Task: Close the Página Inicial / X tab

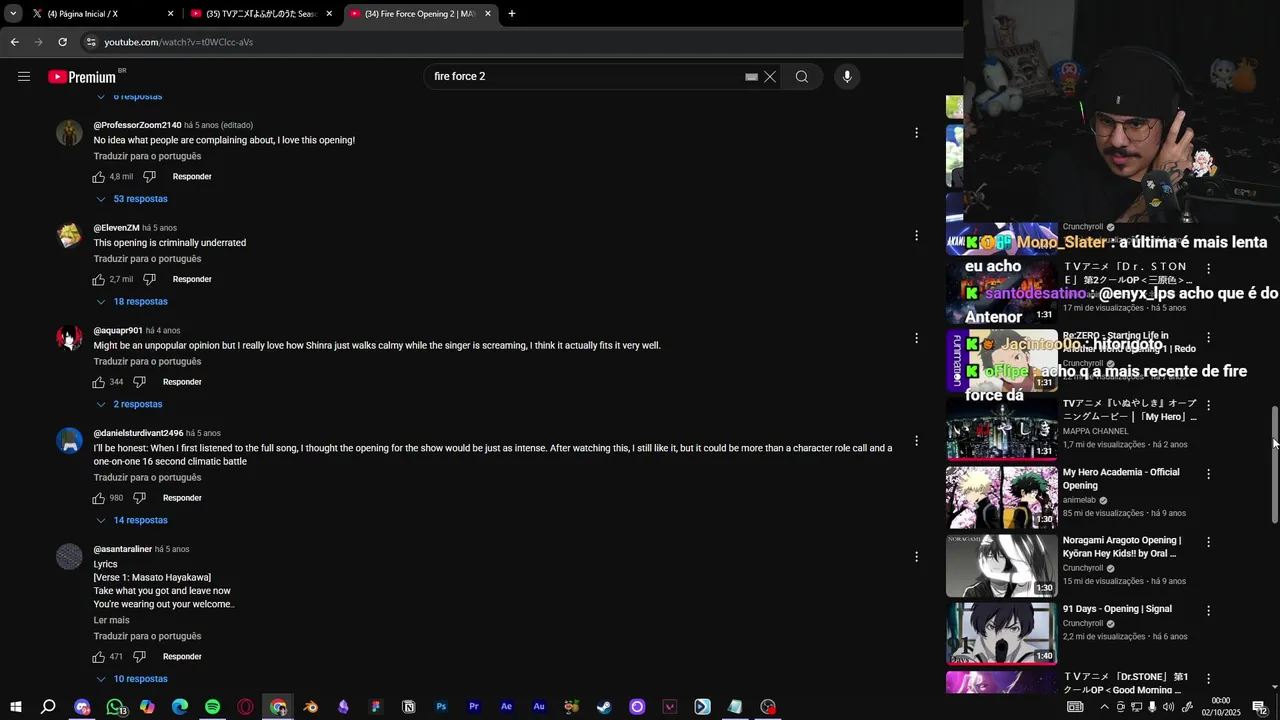Action: click(170, 14)
